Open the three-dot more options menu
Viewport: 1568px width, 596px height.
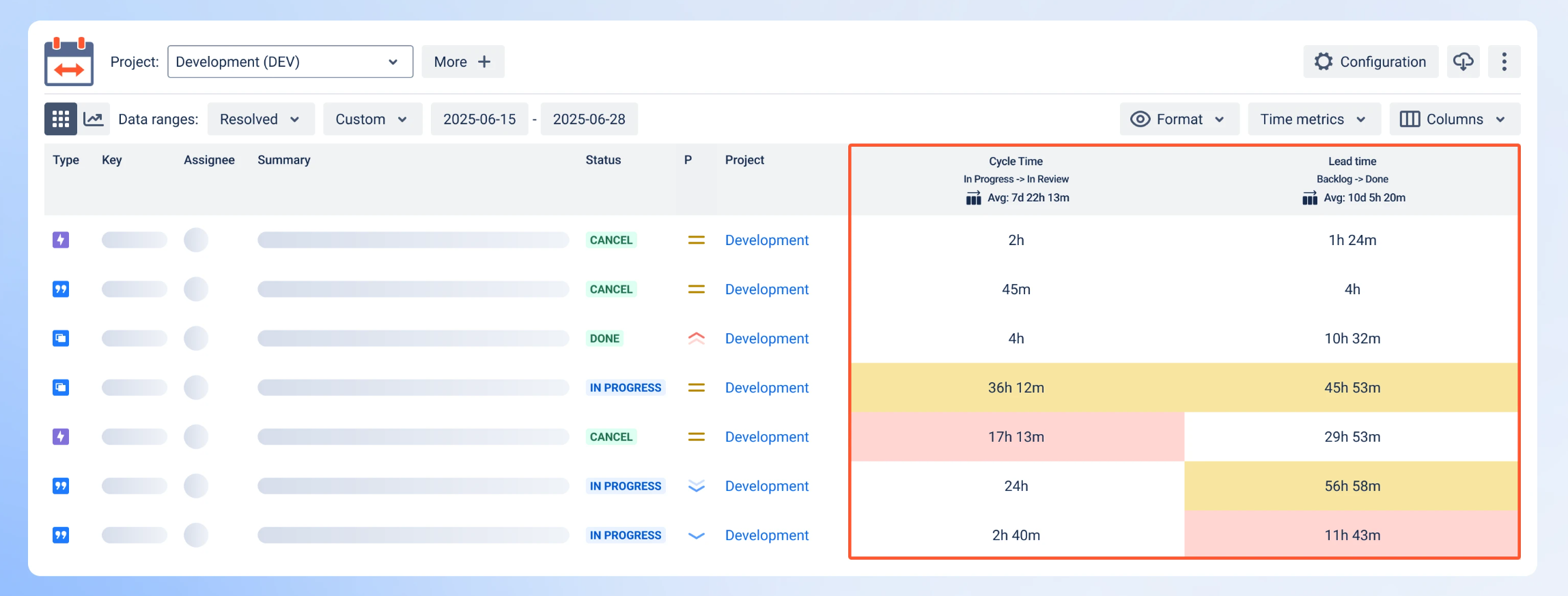coord(1504,62)
